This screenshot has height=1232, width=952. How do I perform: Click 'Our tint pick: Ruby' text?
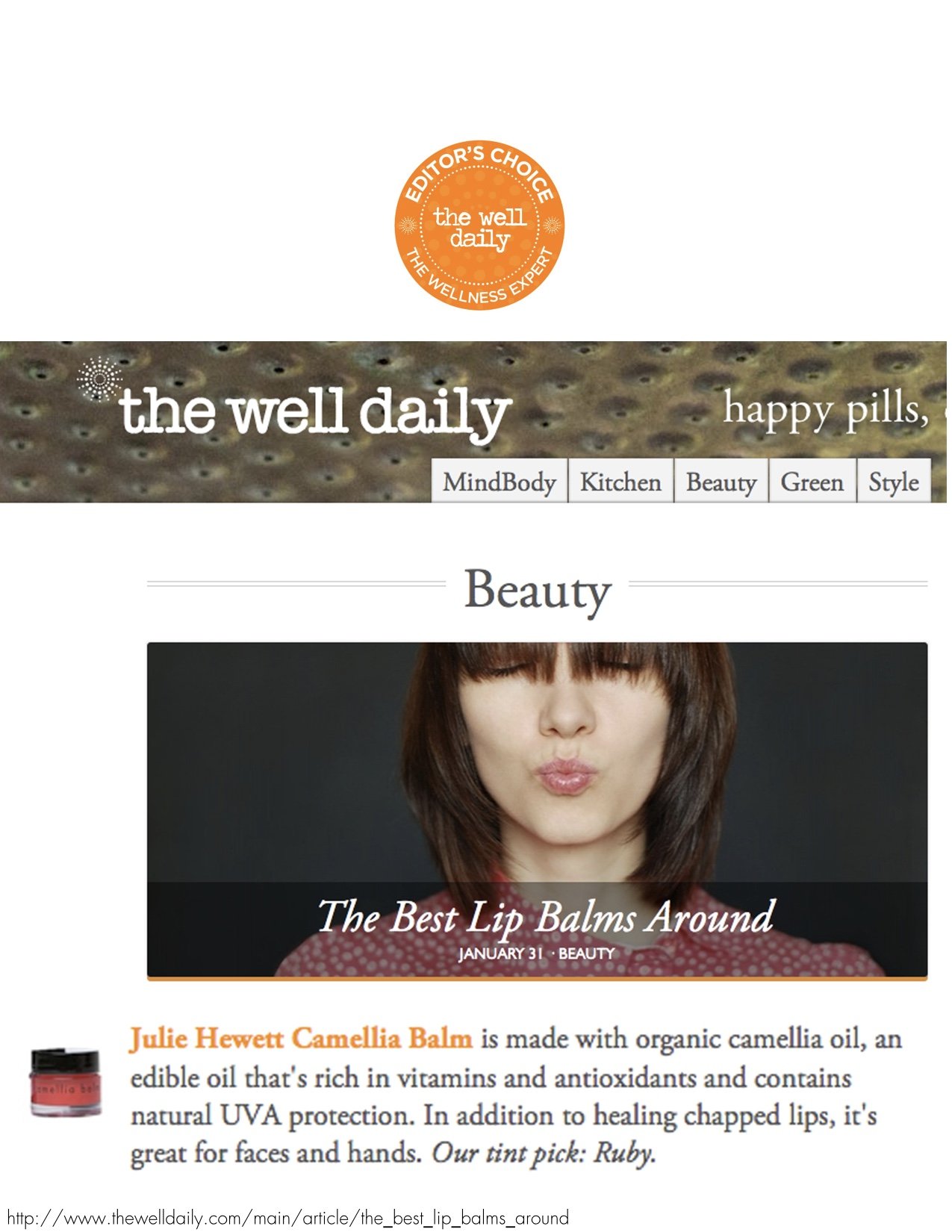point(544,1153)
